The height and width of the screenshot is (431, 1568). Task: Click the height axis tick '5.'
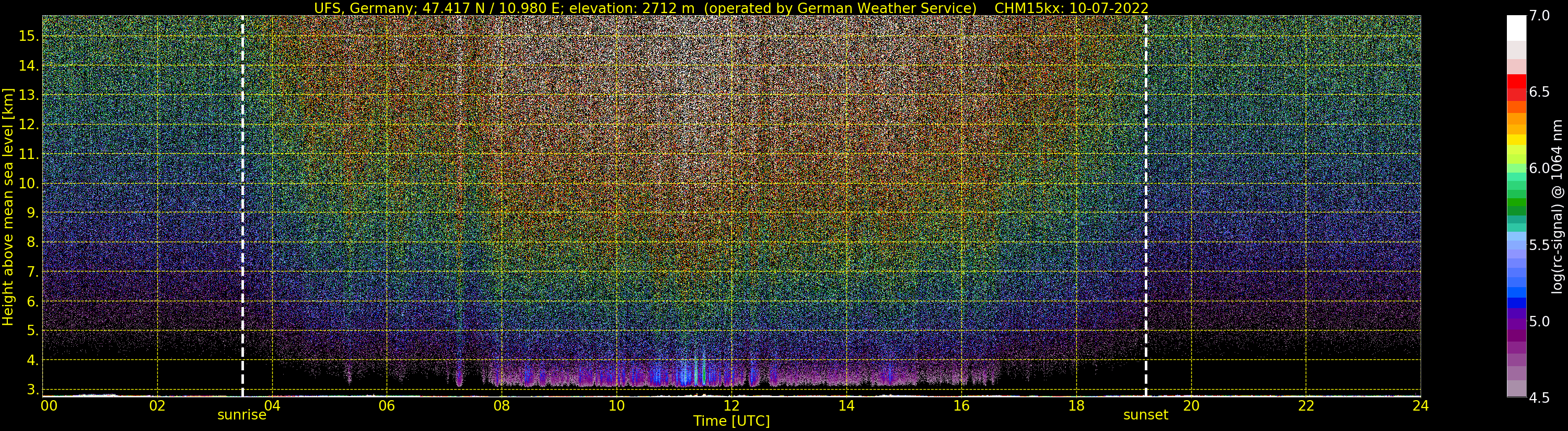(x=32, y=331)
